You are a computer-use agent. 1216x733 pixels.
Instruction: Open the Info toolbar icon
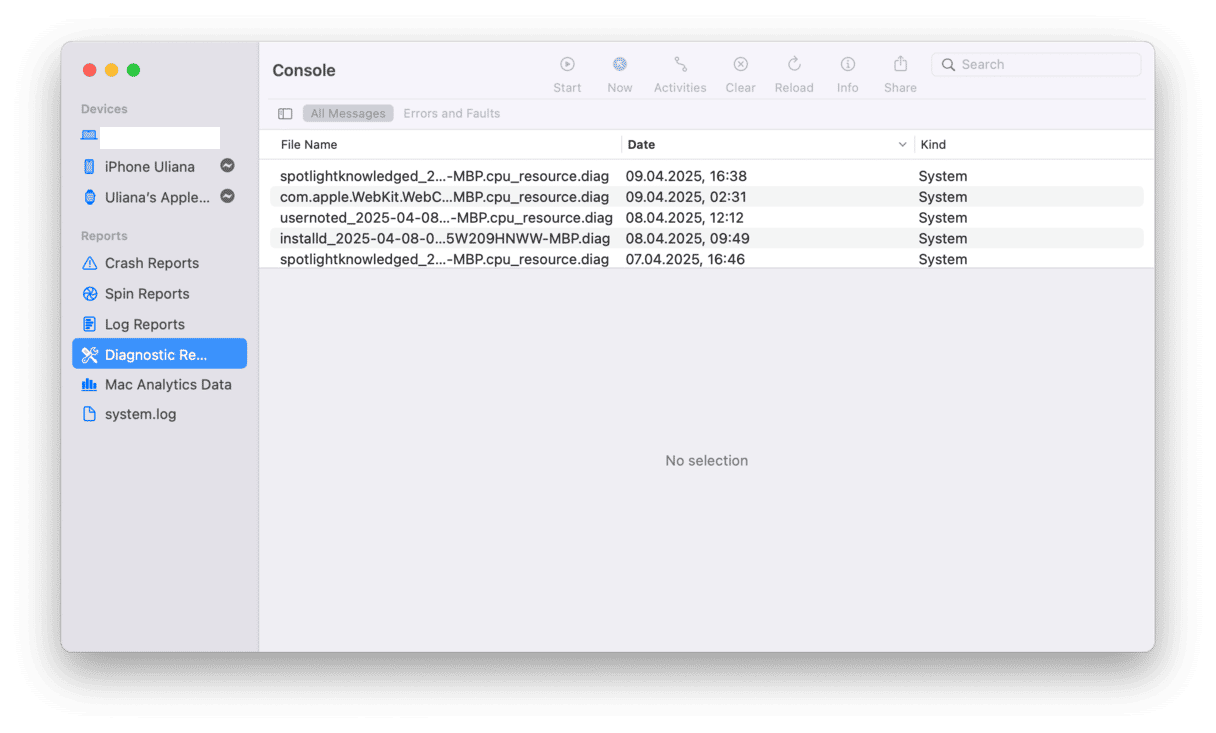(x=848, y=64)
